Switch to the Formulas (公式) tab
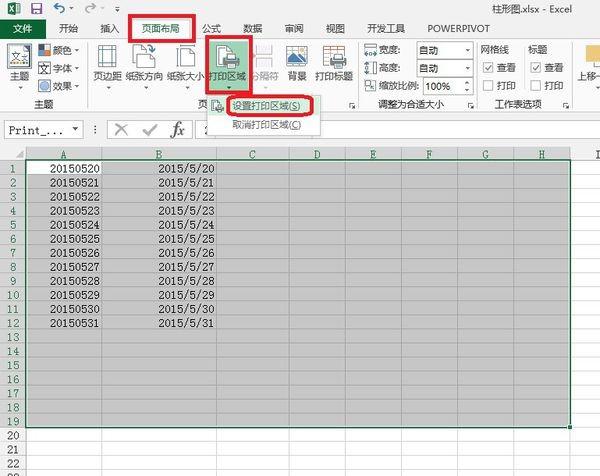 (x=211, y=29)
